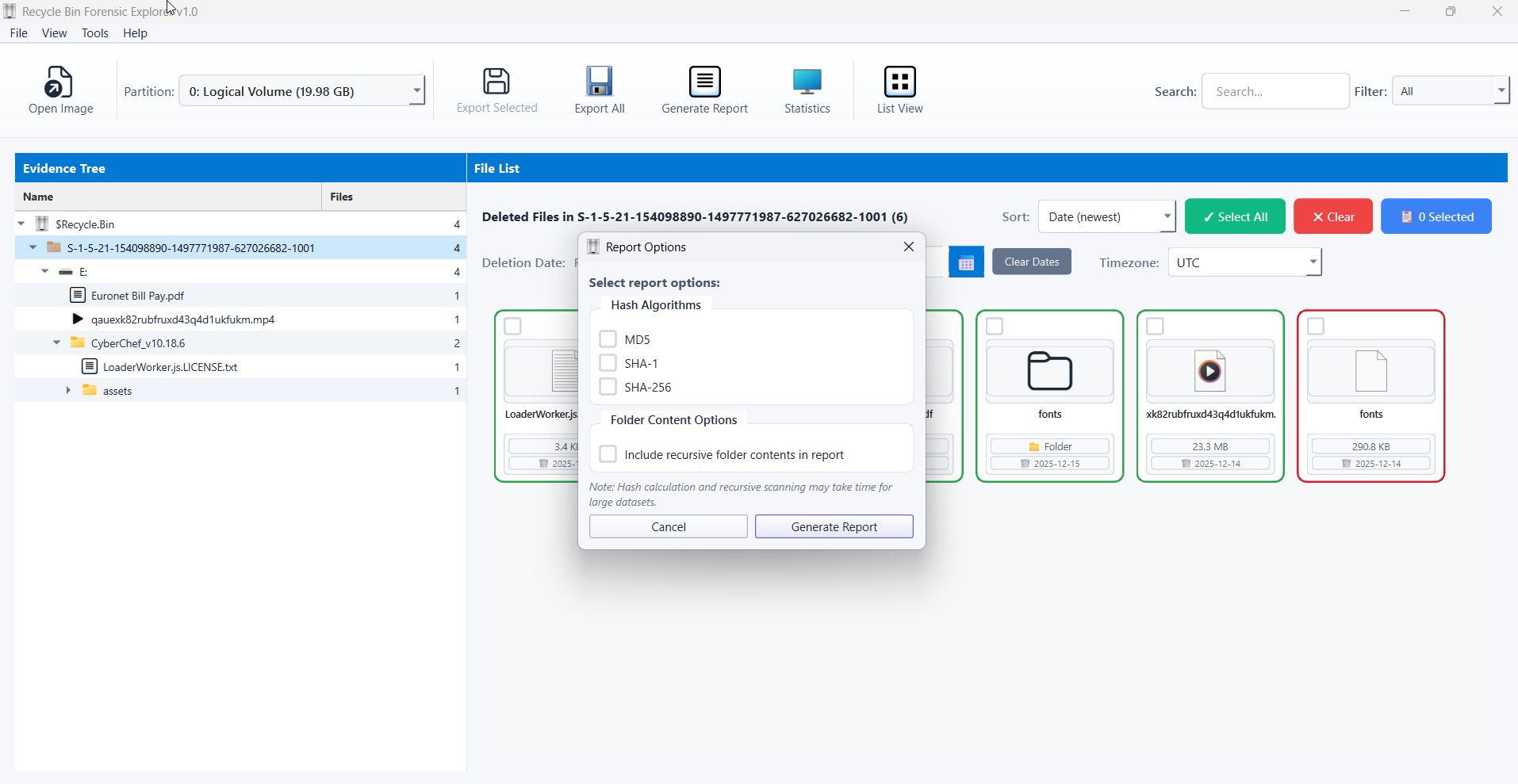
Task: Open the Partition dropdown
Action: [302, 91]
